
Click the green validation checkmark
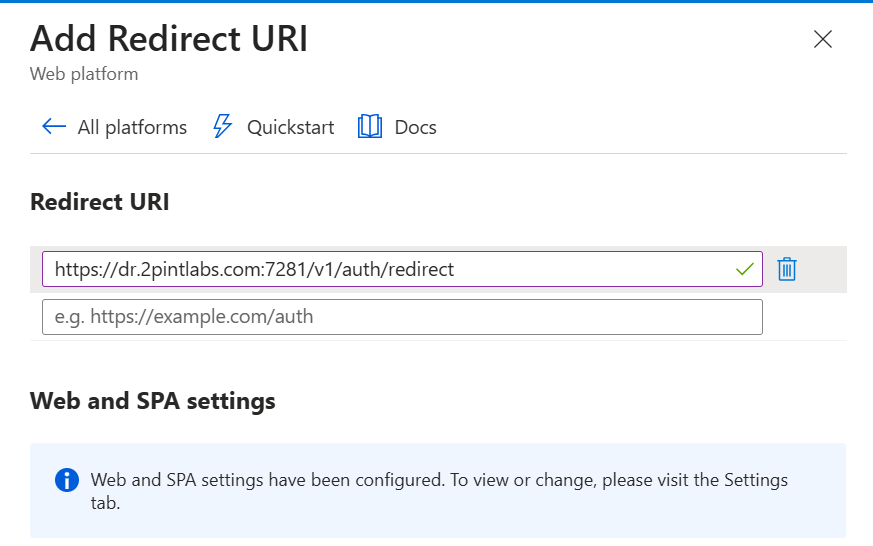744,269
